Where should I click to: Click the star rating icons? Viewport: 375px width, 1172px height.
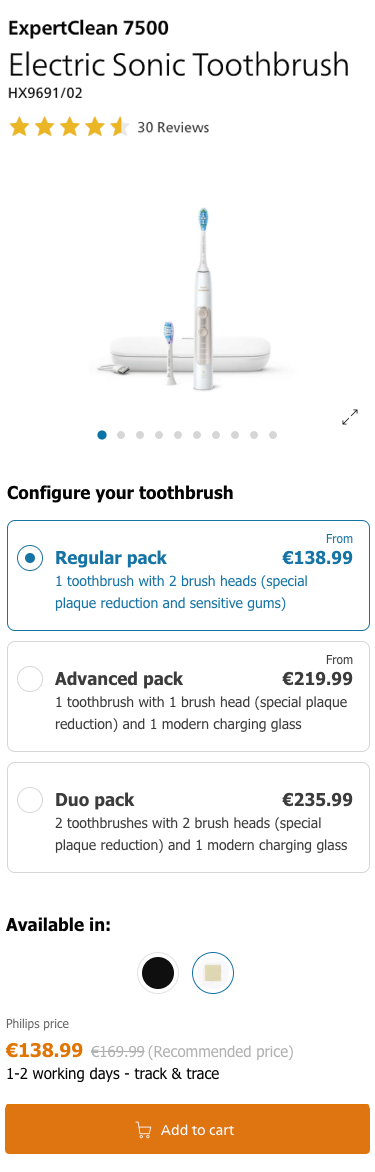pos(69,127)
